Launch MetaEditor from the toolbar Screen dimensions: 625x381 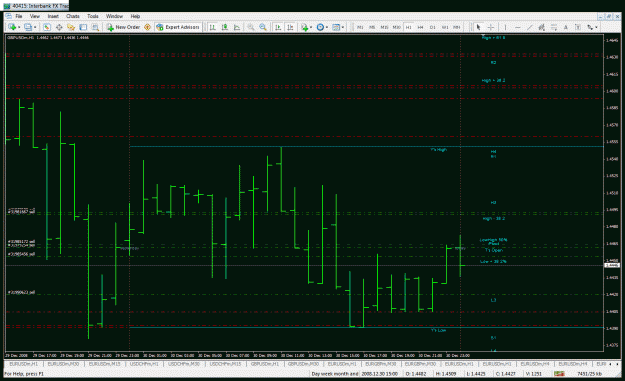click(x=147, y=27)
